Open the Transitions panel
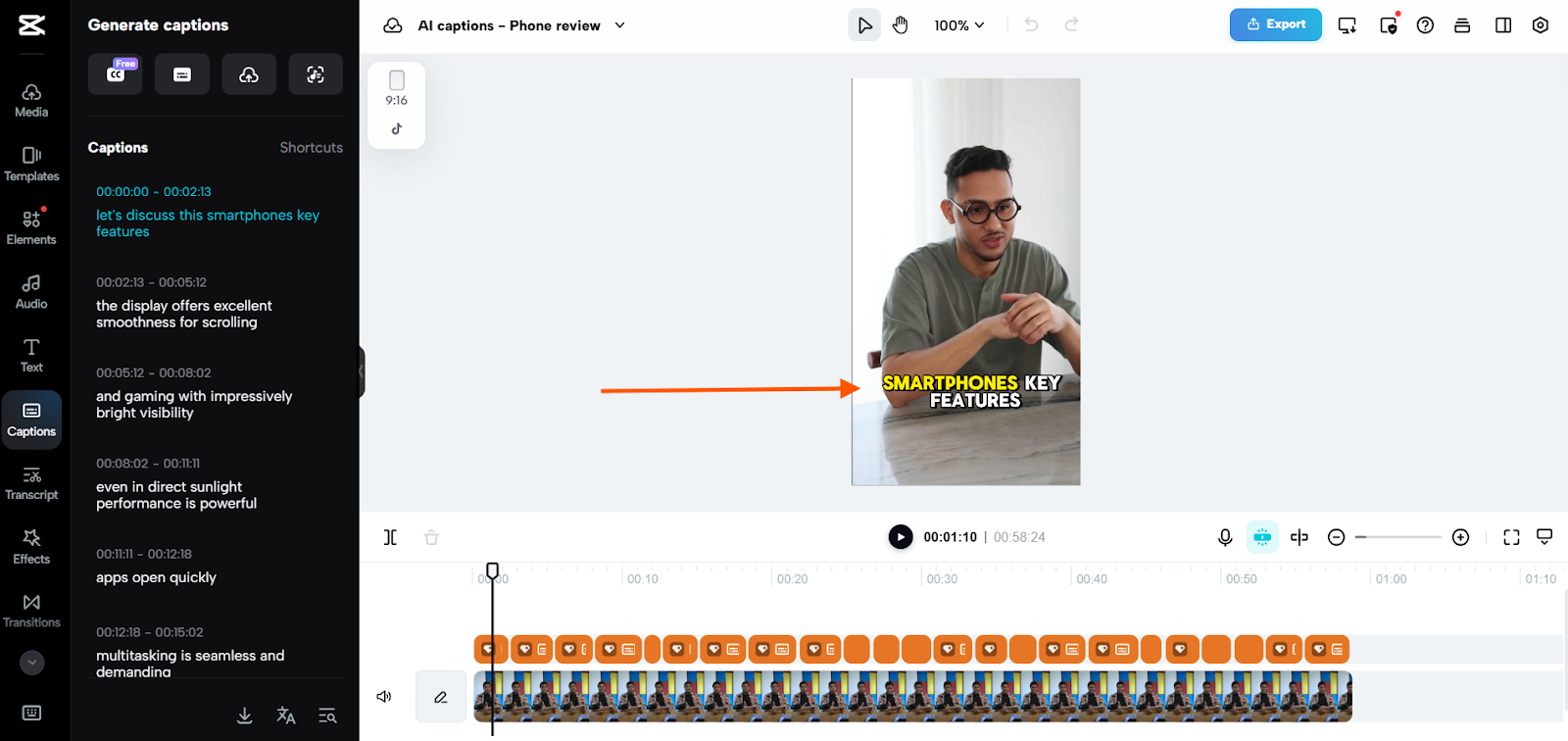1568x741 pixels. pos(31,612)
